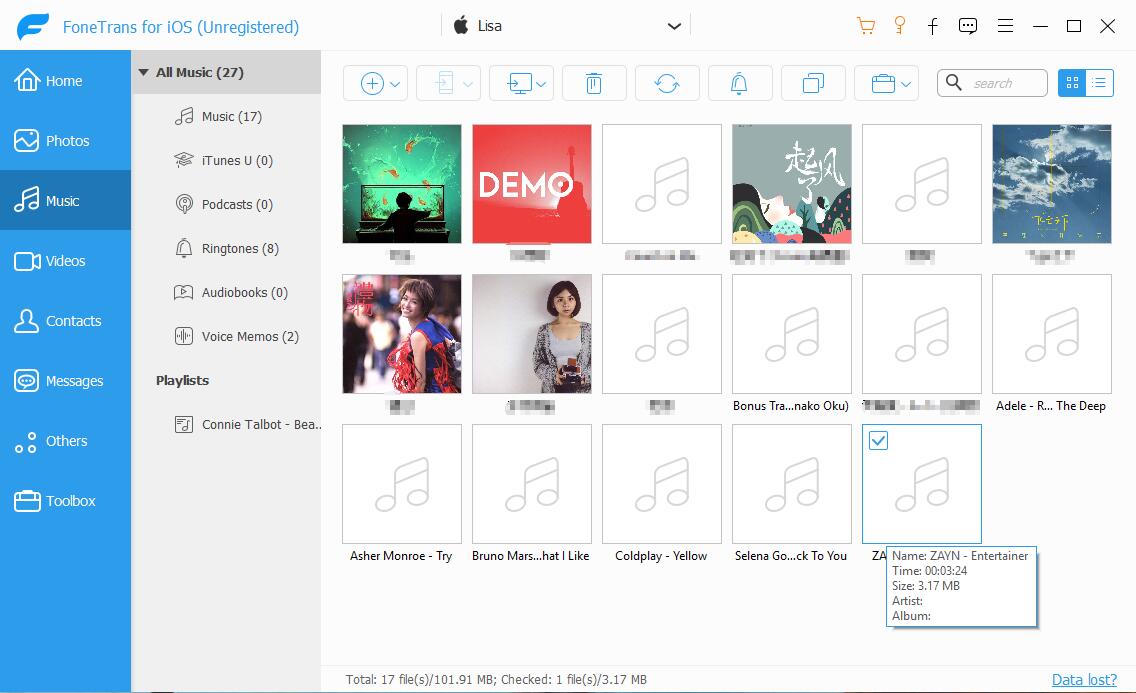Click the feedback chat icon
This screenshot has height=693, width=1136.
(967, 26)
